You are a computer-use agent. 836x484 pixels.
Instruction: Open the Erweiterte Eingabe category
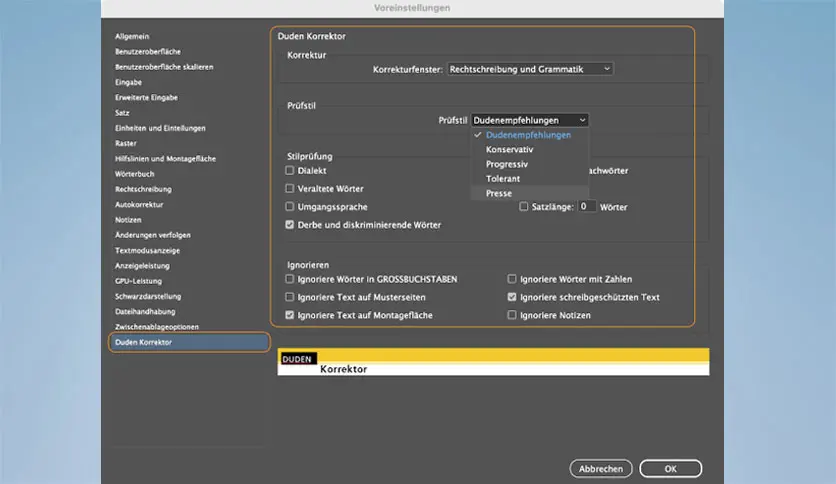(147, 98)
